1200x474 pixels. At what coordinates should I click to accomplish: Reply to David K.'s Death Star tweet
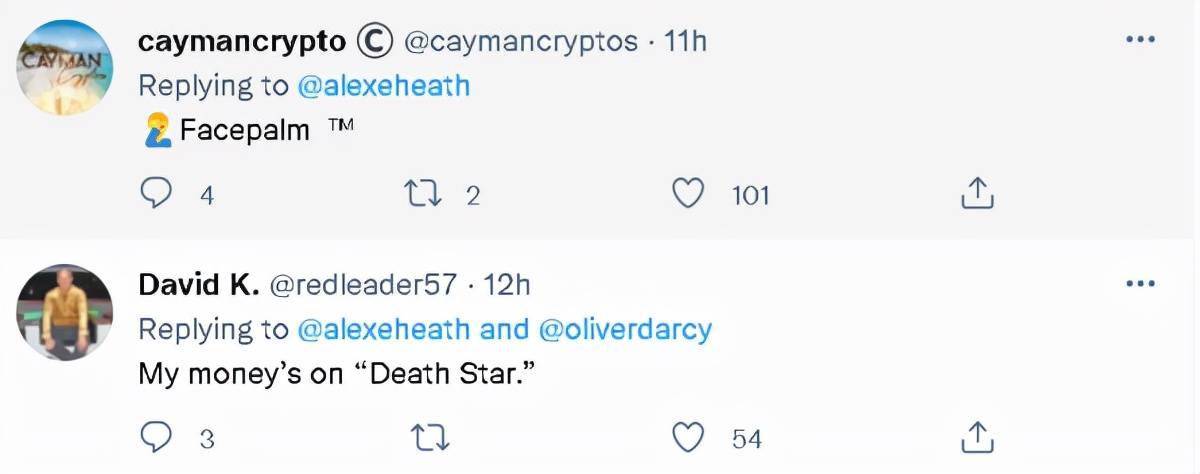[x=155, y=437]
